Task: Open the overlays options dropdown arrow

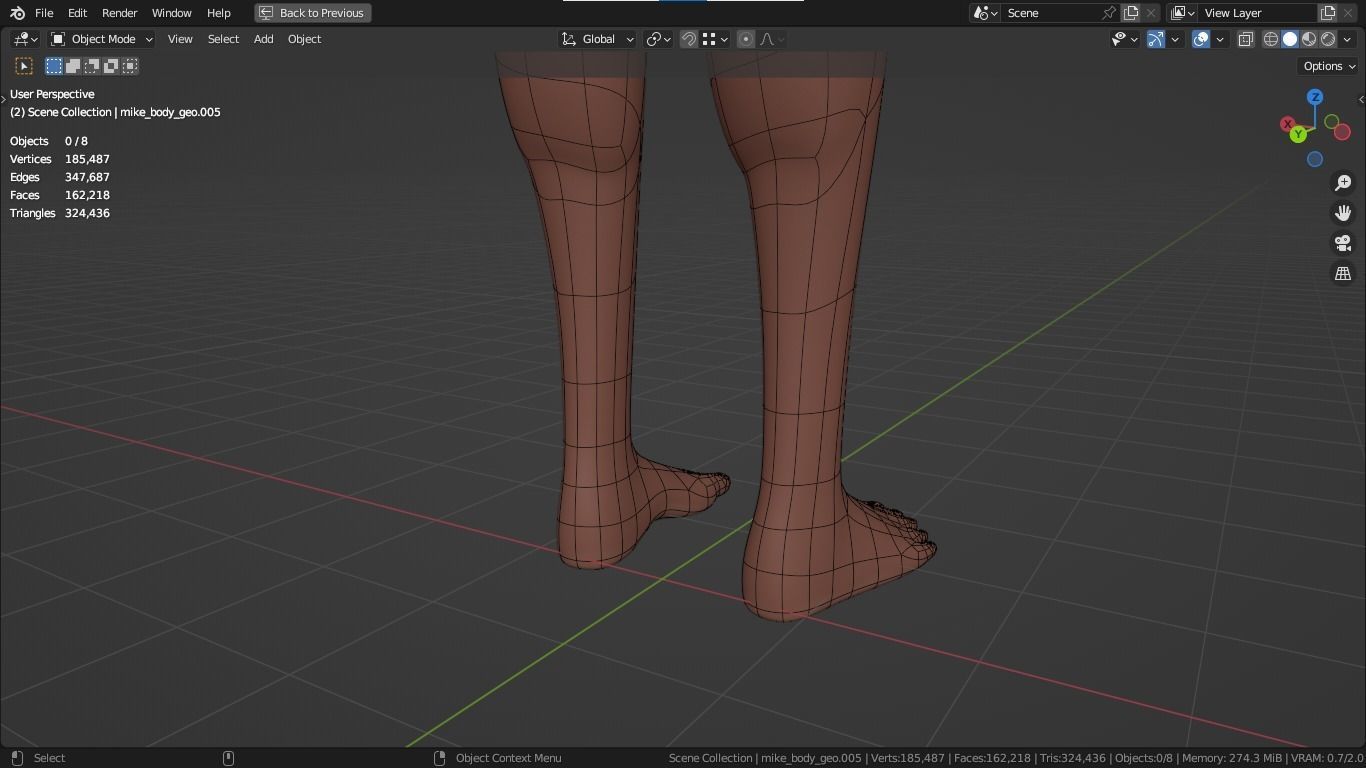Action: 1220,39
